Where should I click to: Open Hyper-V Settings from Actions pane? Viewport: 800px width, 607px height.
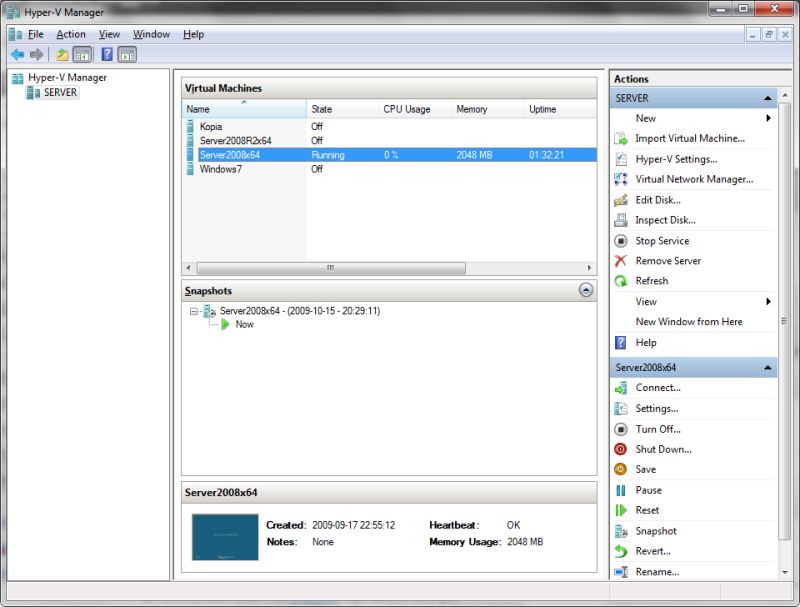[x=676, y=159]
